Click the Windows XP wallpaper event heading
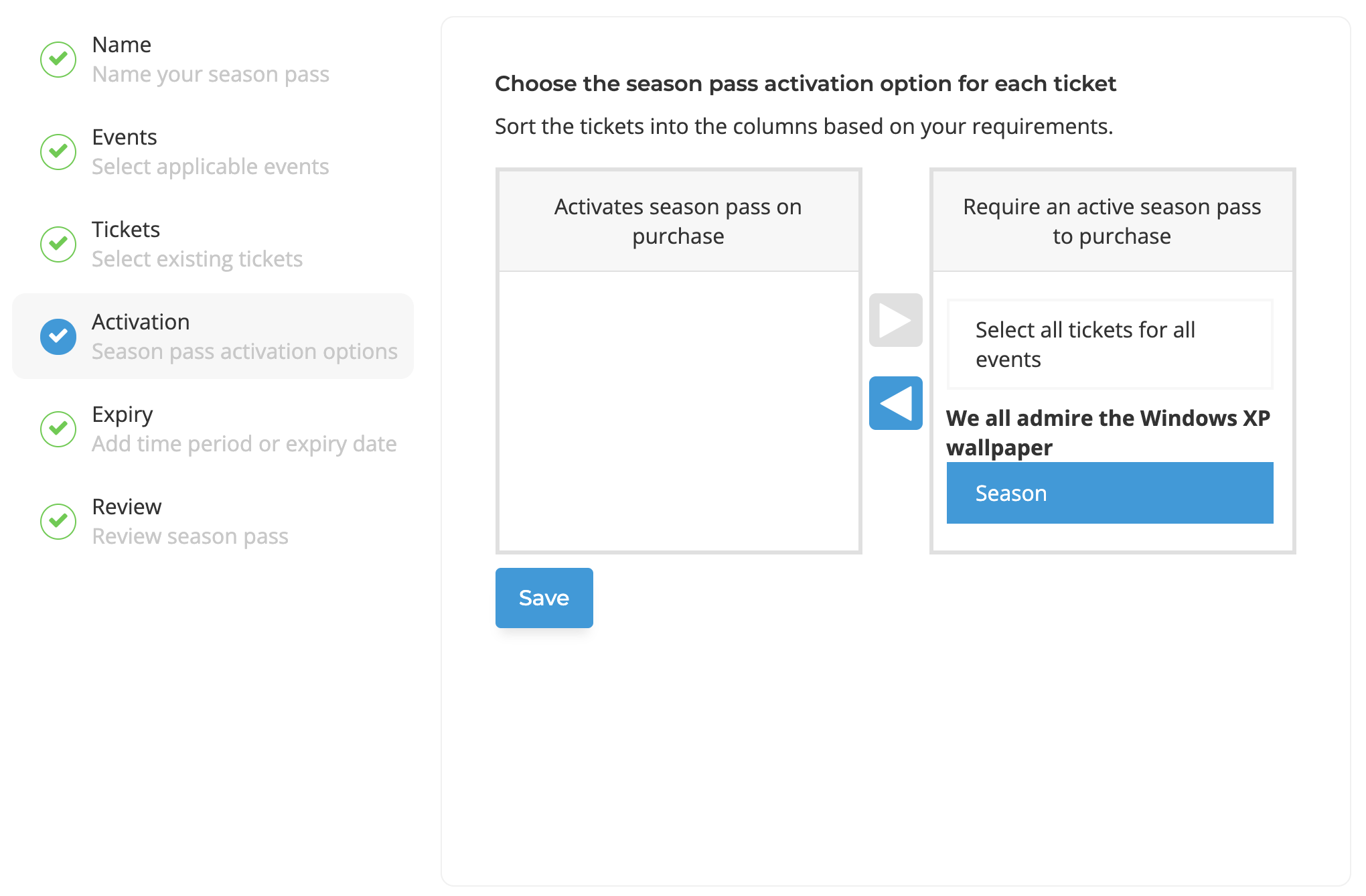 tap(1108, 433)
